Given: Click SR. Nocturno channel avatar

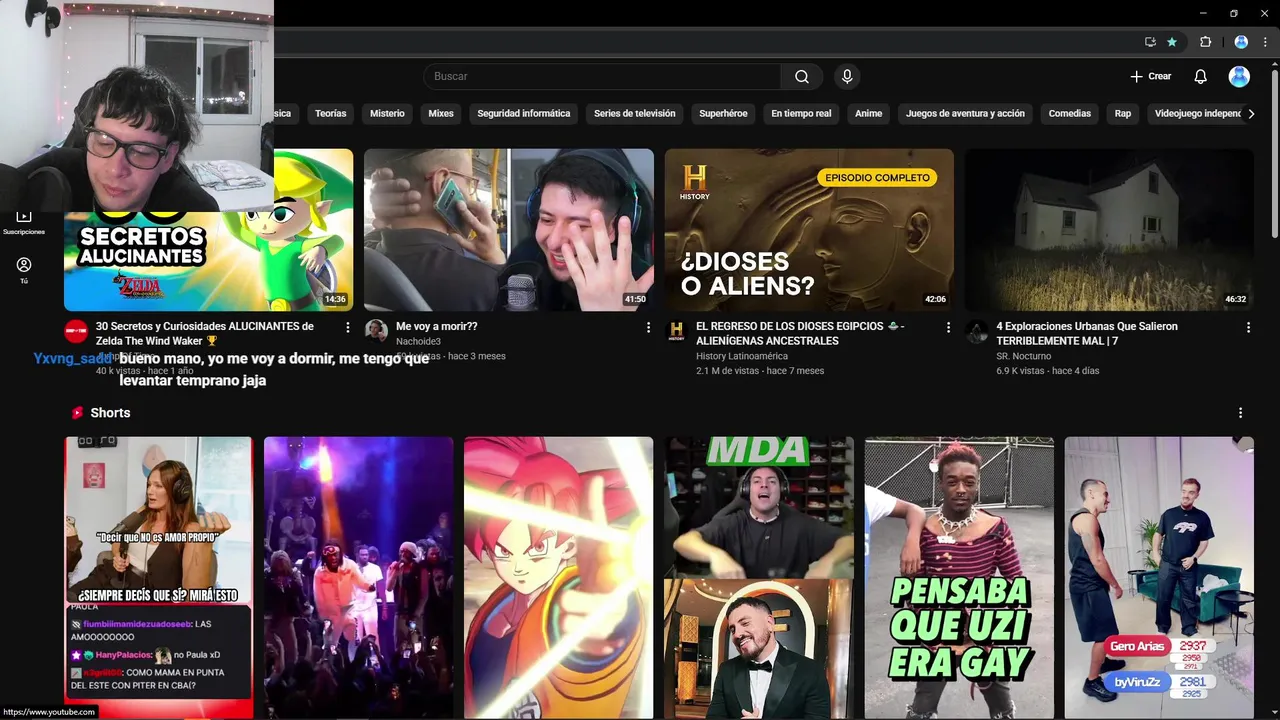Looking at the screenshot, I should tap(976, 332).
